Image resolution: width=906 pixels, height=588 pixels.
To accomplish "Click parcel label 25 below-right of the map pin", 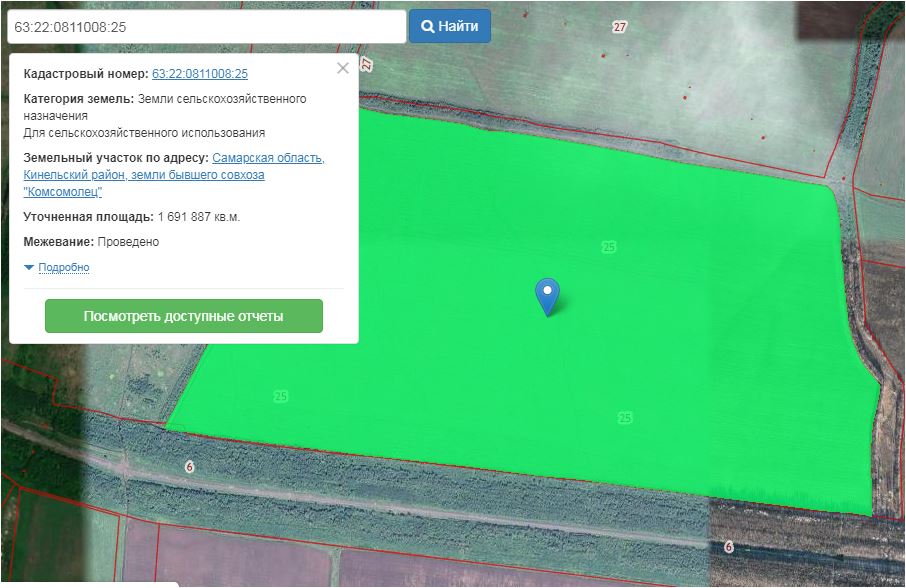I will (x=625, y=418).
